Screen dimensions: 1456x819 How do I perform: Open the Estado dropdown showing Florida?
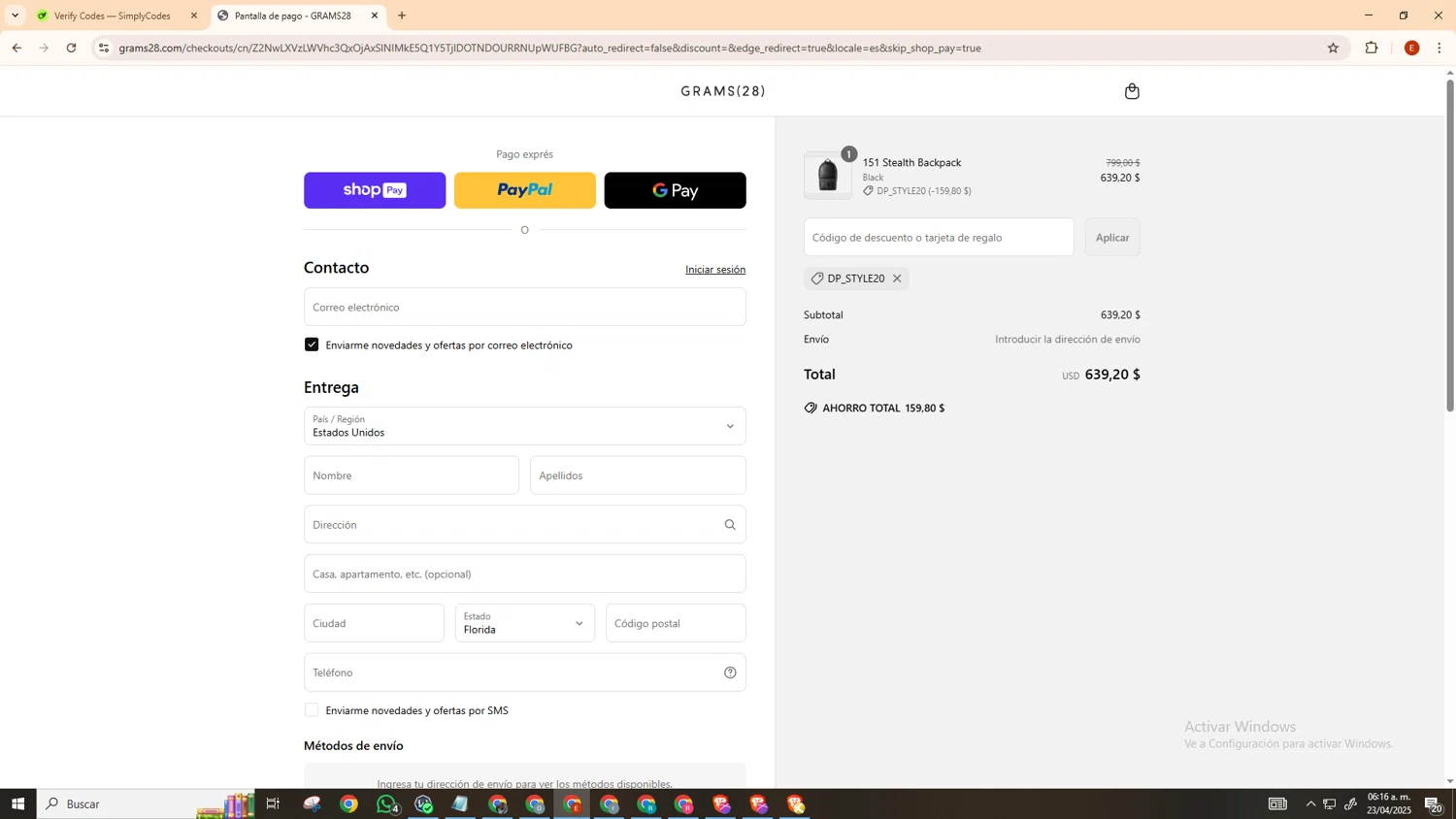pos(524,623)
